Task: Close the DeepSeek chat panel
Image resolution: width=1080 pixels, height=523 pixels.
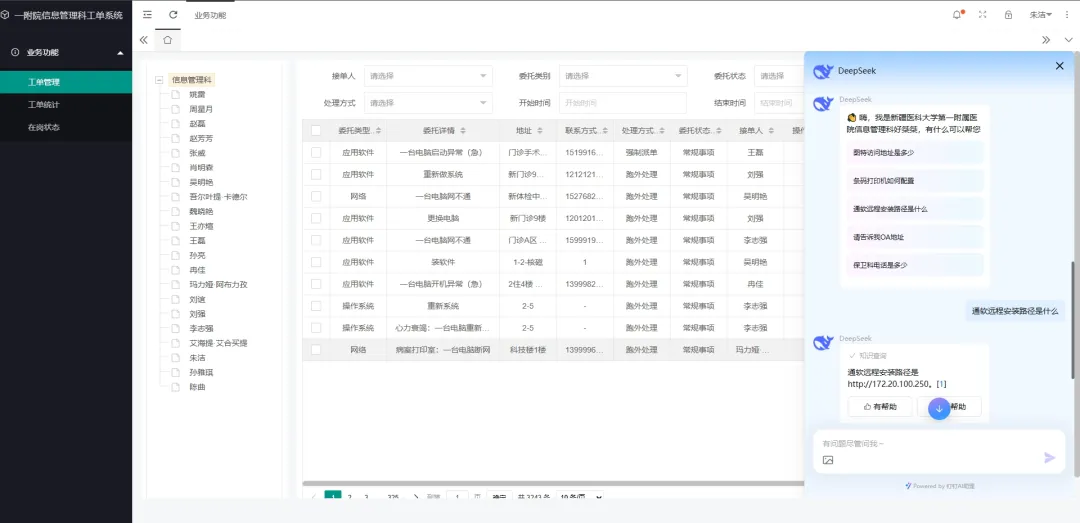Action: pyautogui.click(x=1059, y=66)
